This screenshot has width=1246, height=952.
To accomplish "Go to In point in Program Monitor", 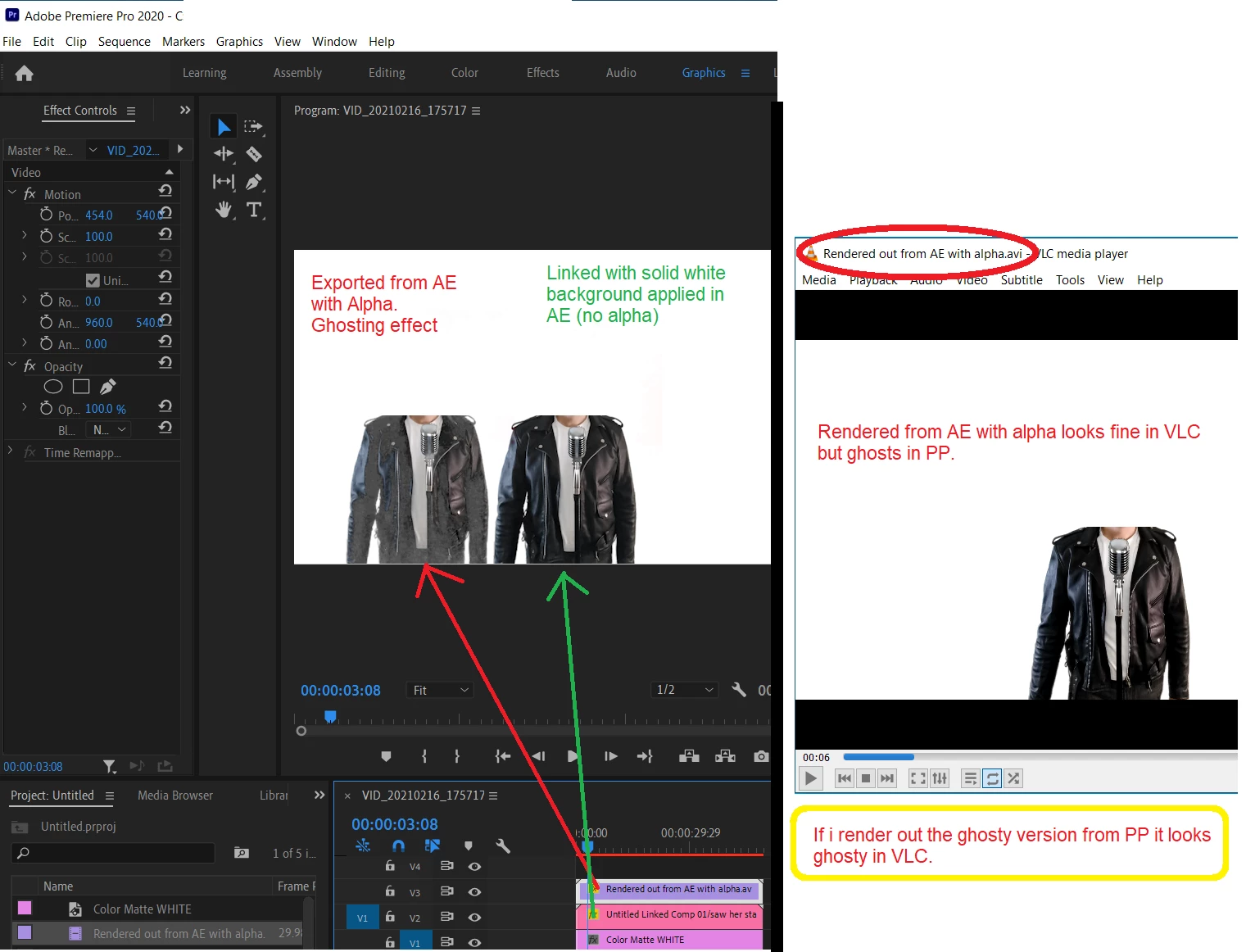I will click(x=503, y=756).
